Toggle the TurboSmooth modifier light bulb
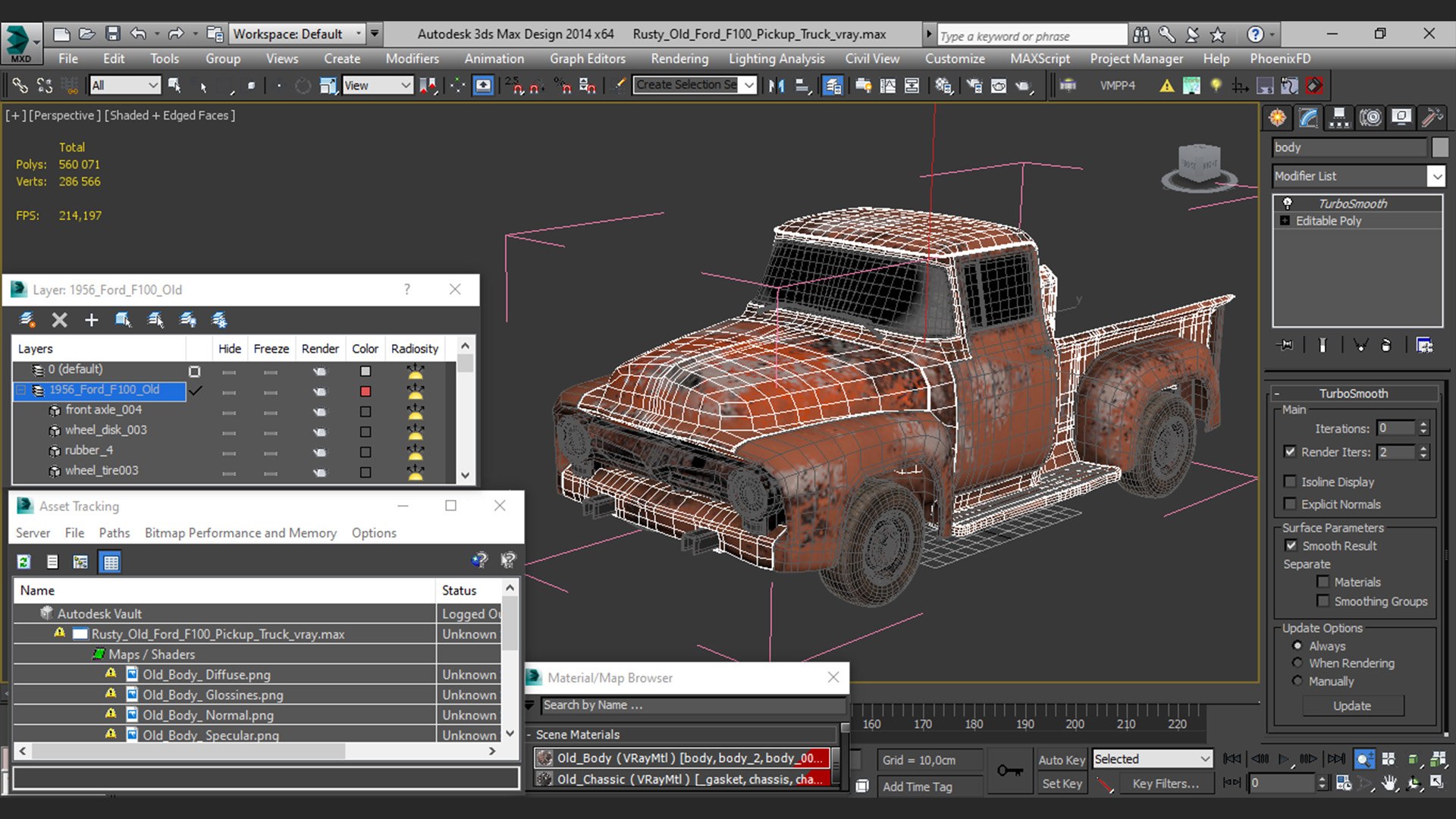Image resolution: width=1456 pixels, height=819 pixels. (x=1287, y=202)
